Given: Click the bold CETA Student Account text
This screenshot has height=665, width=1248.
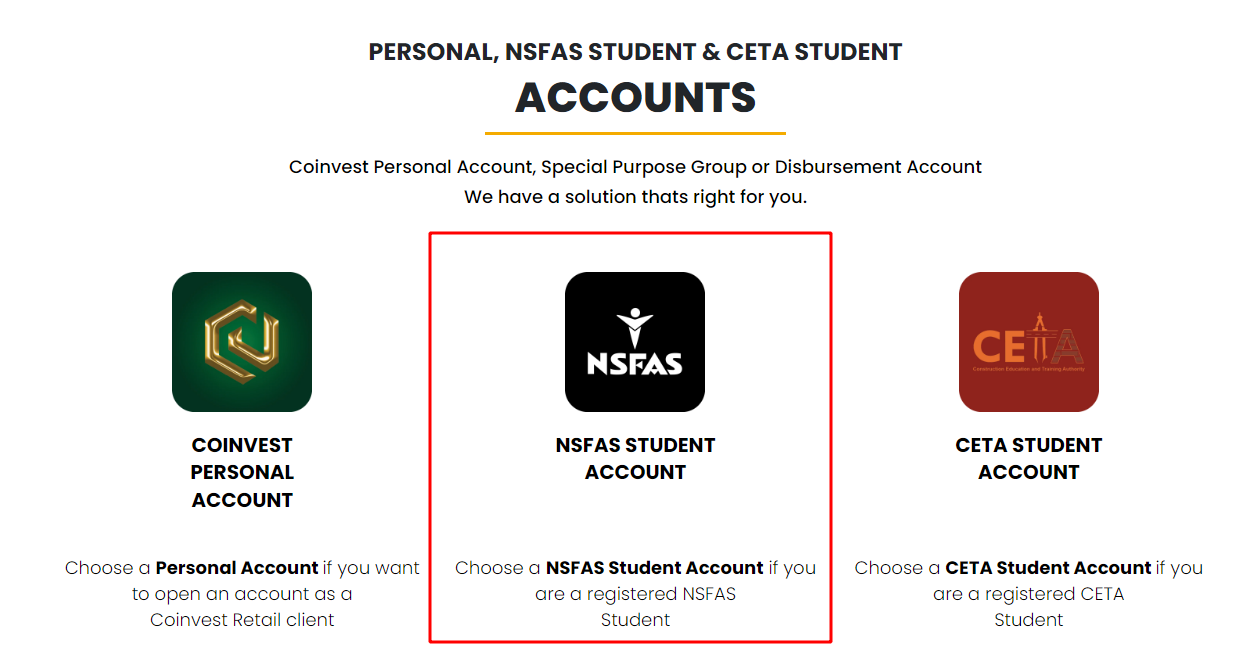Looking at the screenshot, I should click(x=1048, y=567).
